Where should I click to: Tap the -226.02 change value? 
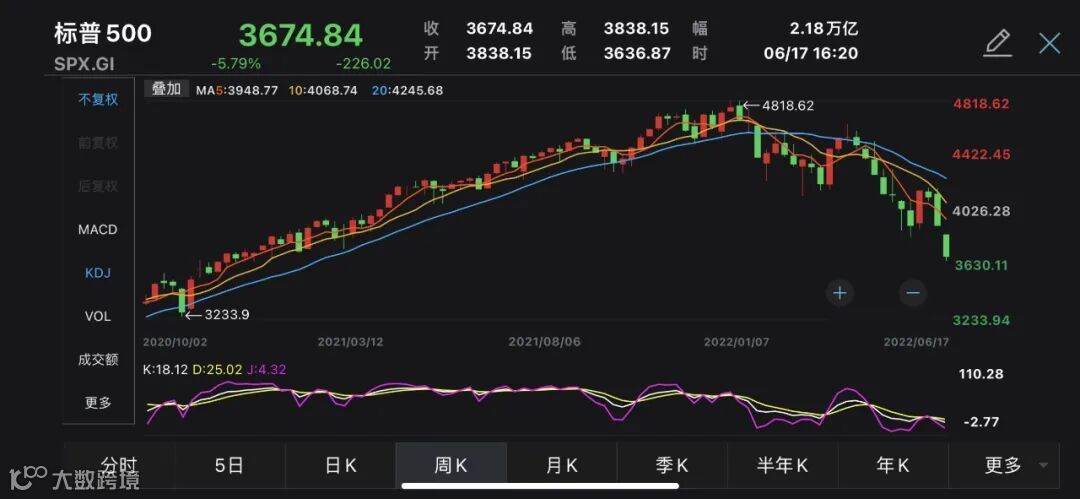pyautogui.click(x=363, y=64)
